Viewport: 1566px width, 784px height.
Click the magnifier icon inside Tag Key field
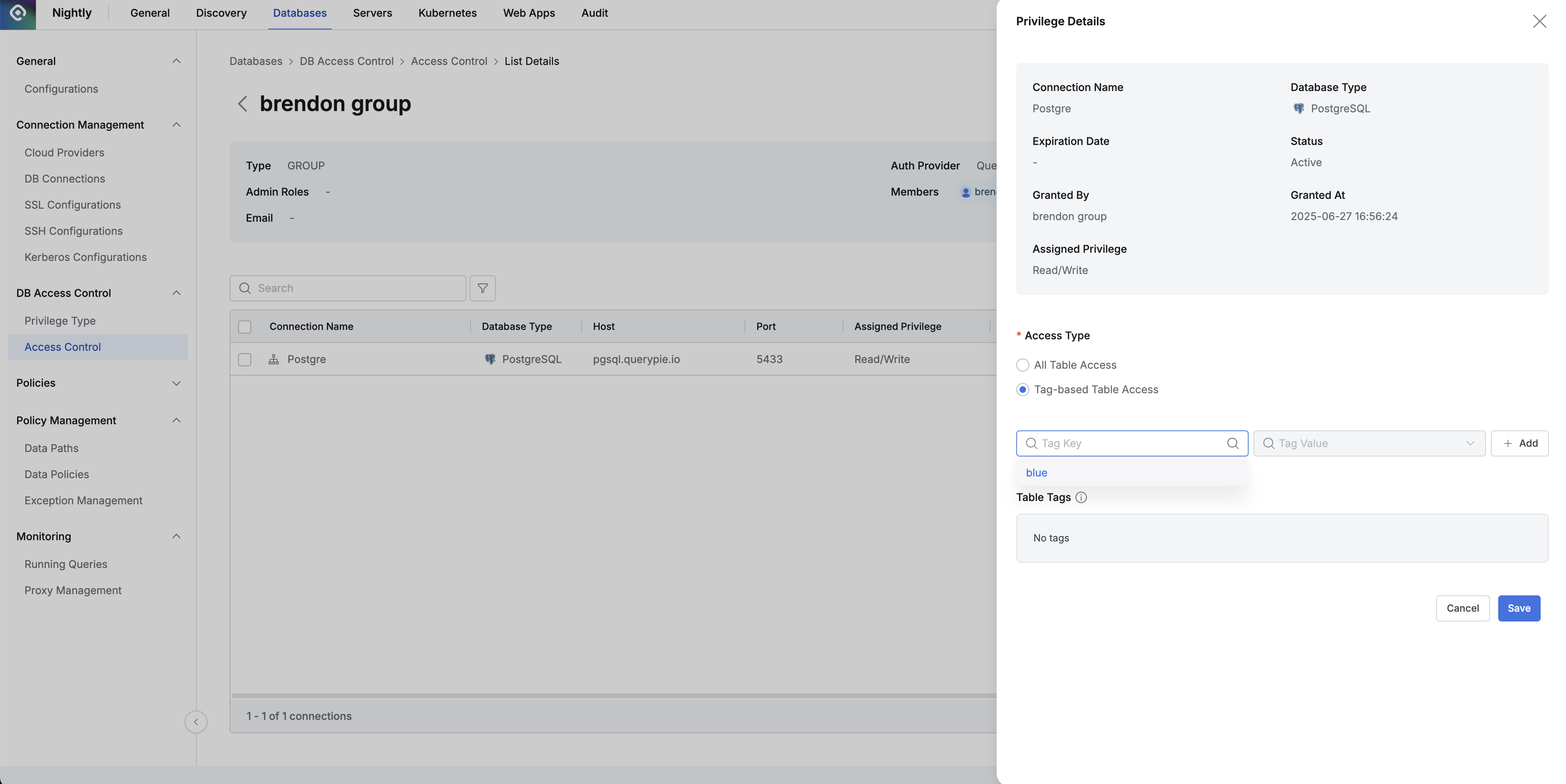(1232, 443)
